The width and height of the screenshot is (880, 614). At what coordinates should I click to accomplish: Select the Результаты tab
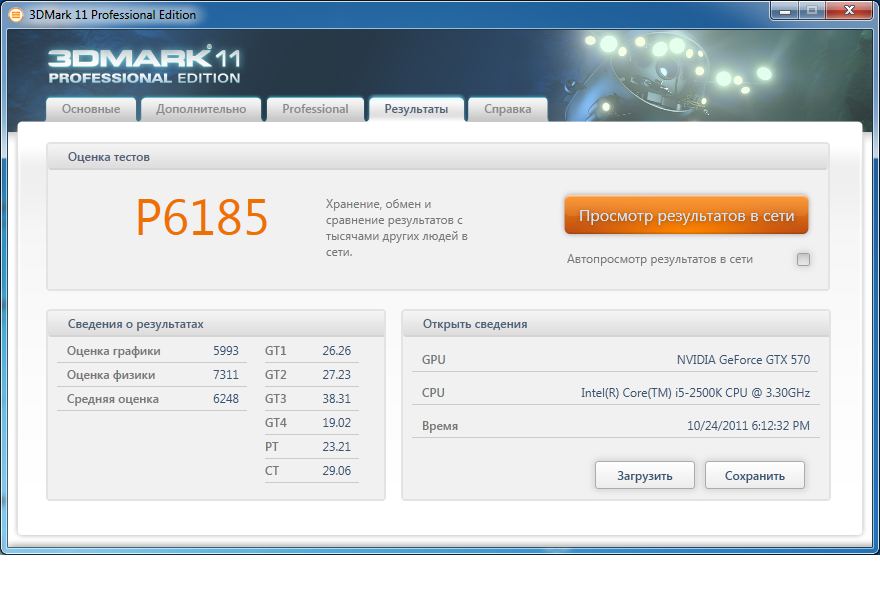[416, 109]
